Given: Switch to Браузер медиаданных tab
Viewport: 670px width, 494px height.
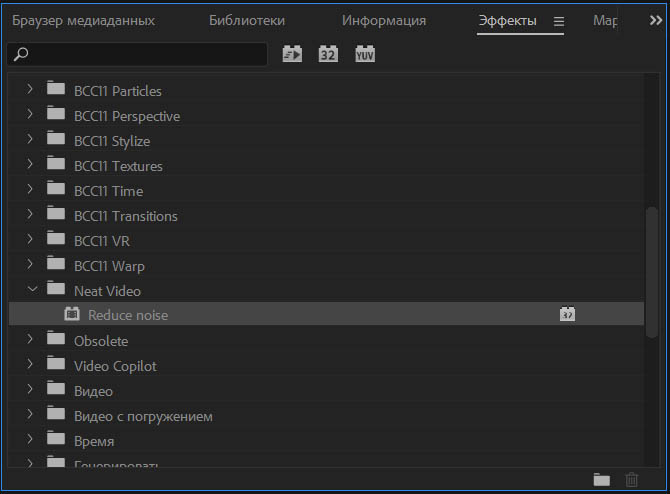Looking at the screenshot, I should 83,21.
